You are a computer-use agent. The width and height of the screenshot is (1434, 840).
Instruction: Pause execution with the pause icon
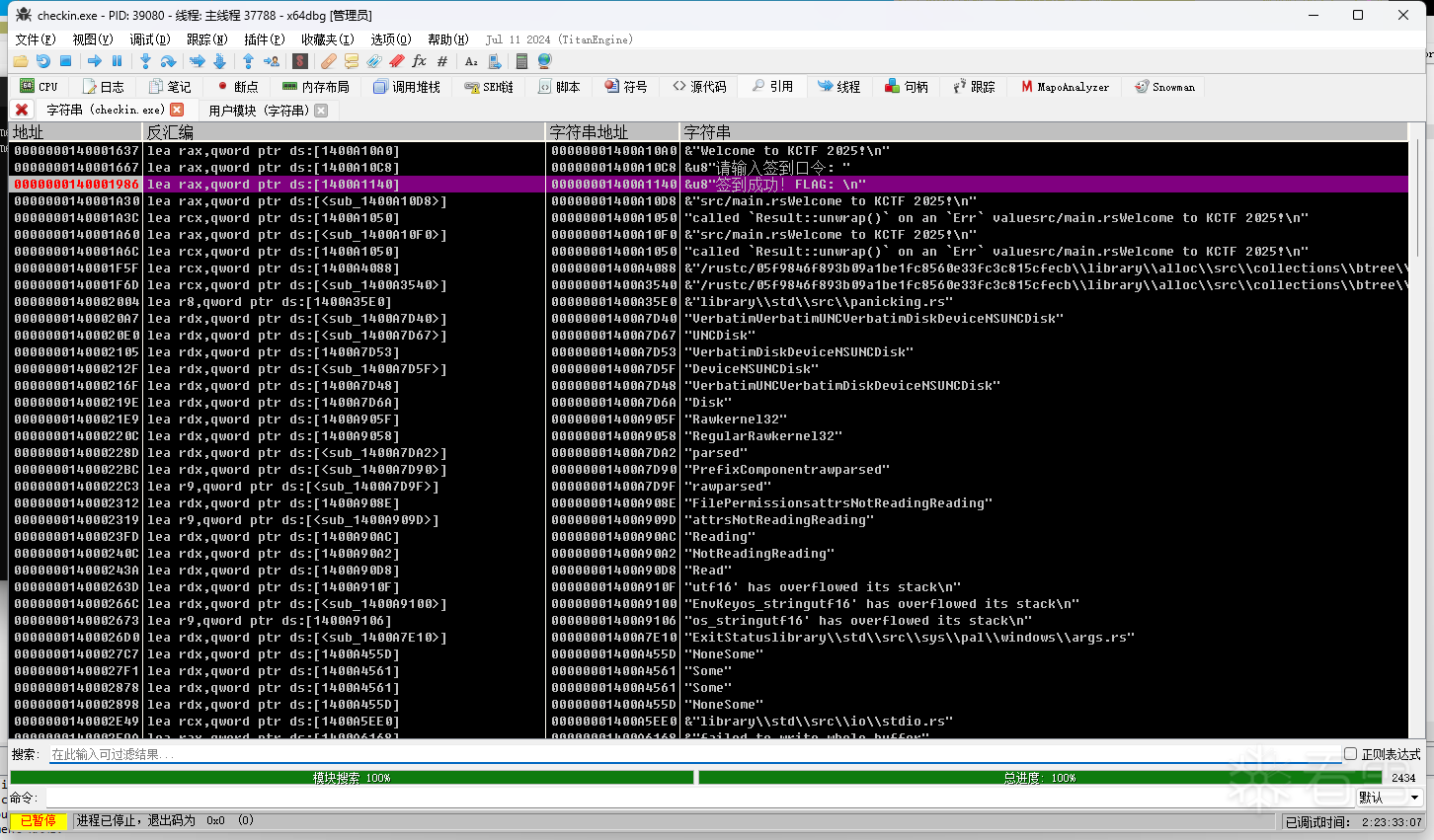pos(118,61)
